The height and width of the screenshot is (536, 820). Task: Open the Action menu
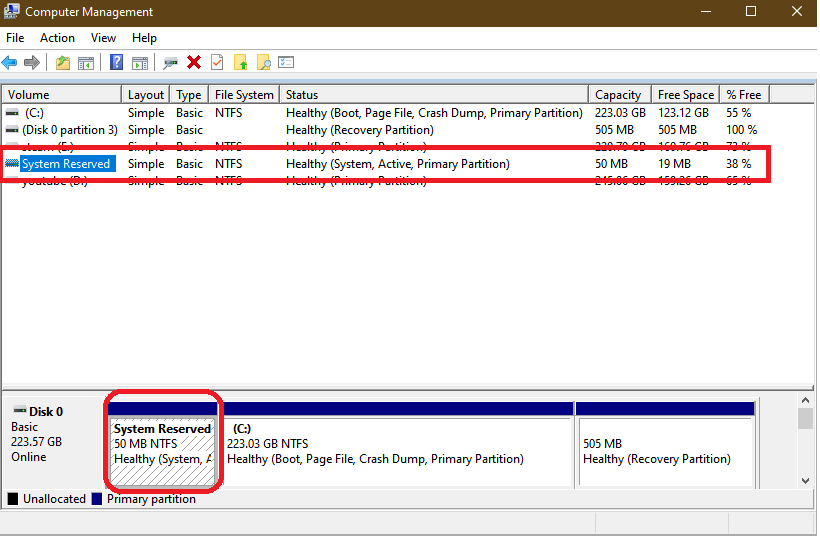tap(57, 38)
